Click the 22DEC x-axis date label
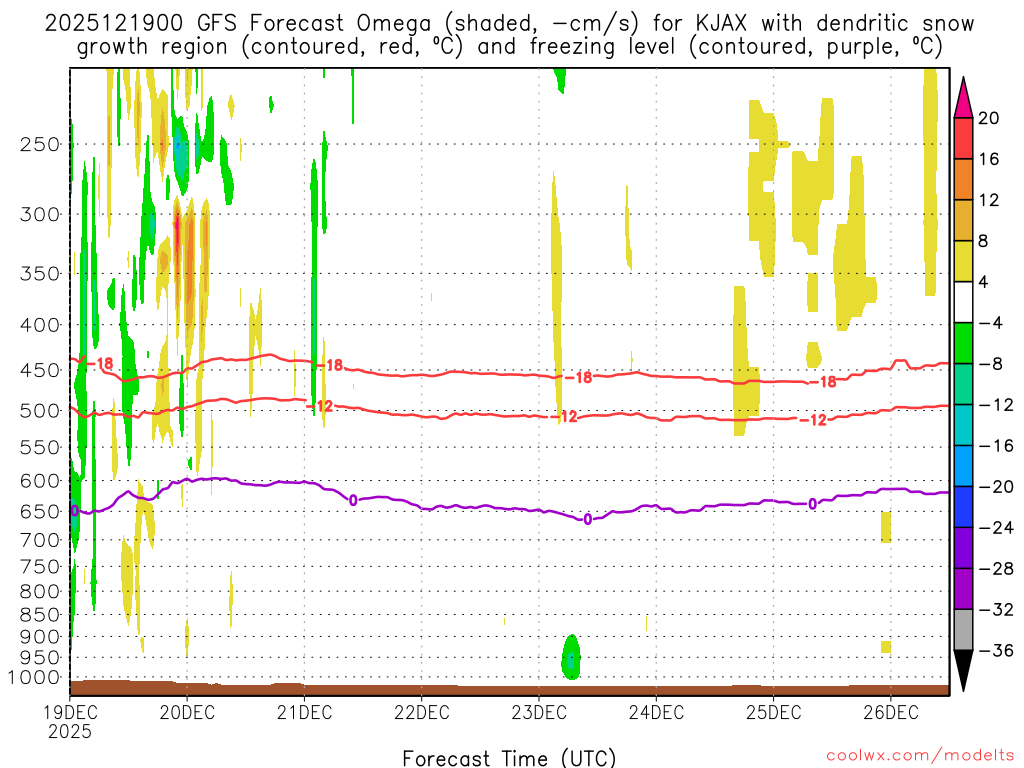Screen dimensions: 1024x768 (422, 712)
